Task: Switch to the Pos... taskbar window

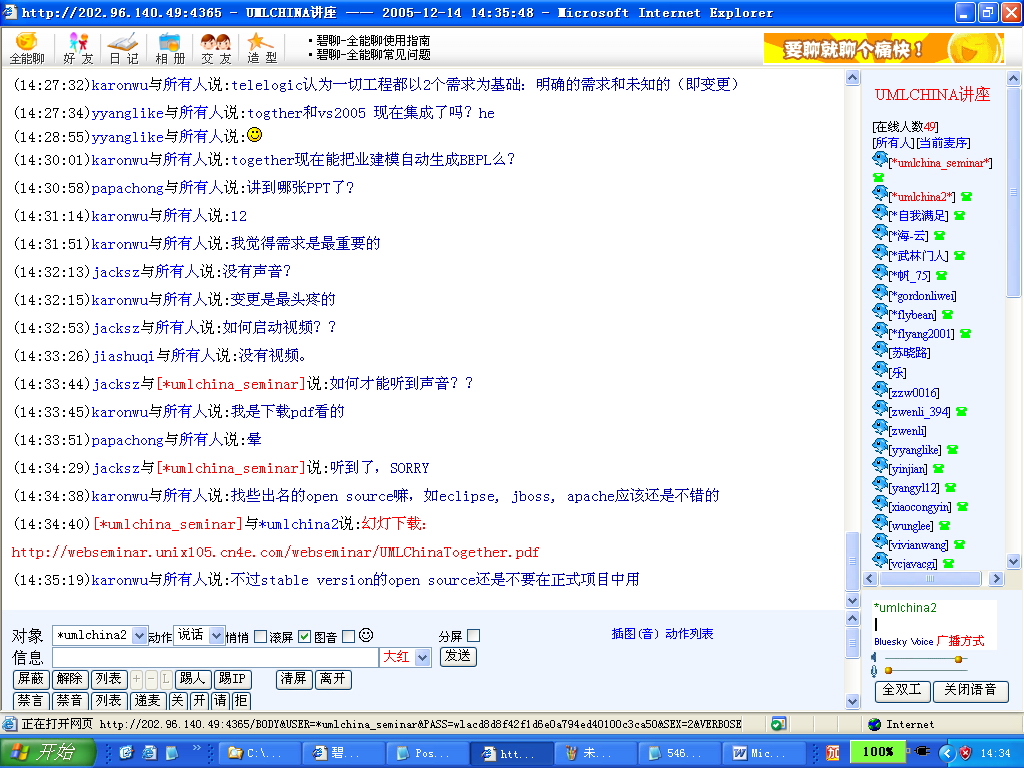Action: (x=428, y=753)
